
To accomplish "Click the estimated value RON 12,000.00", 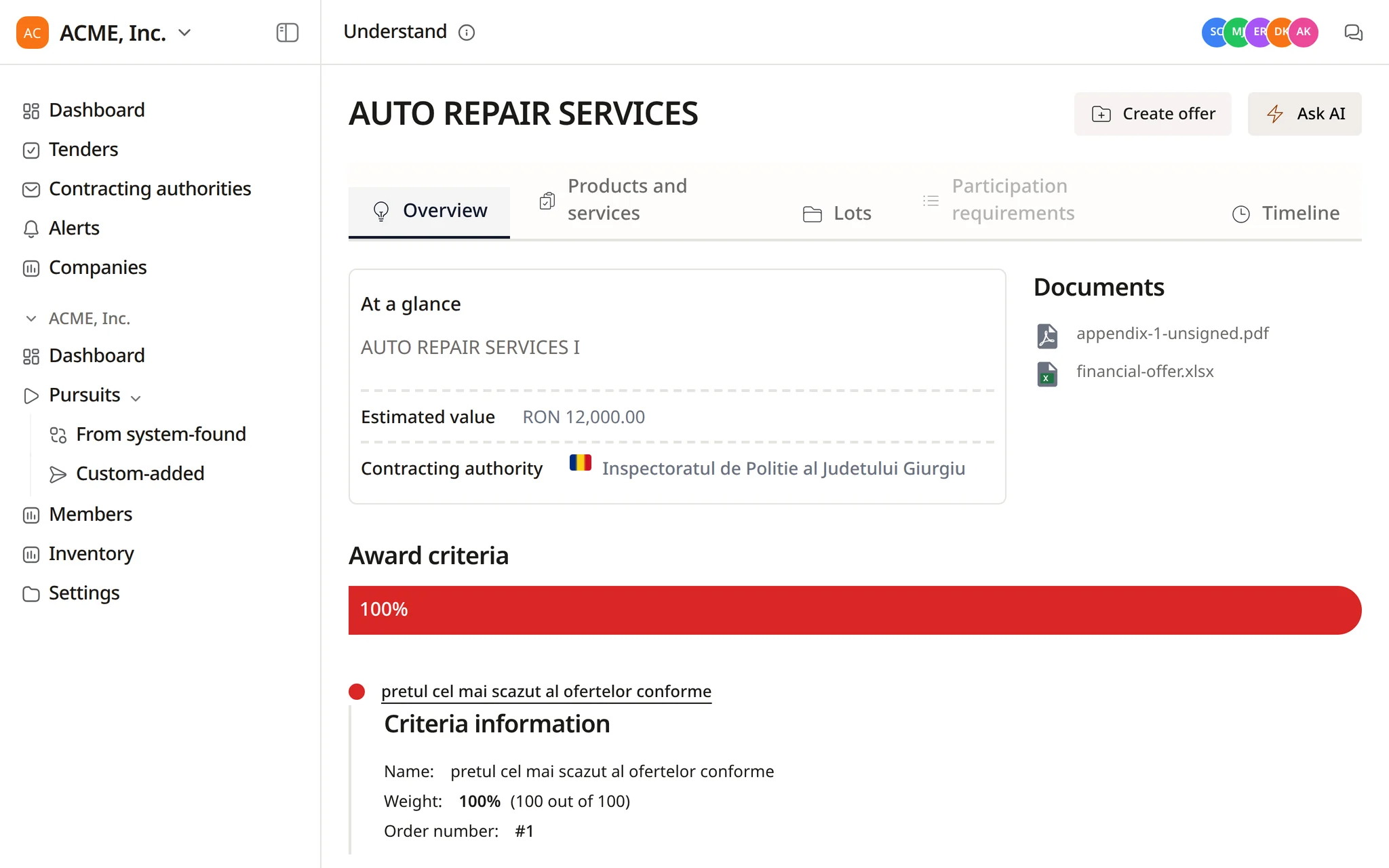I will (583, 417).
